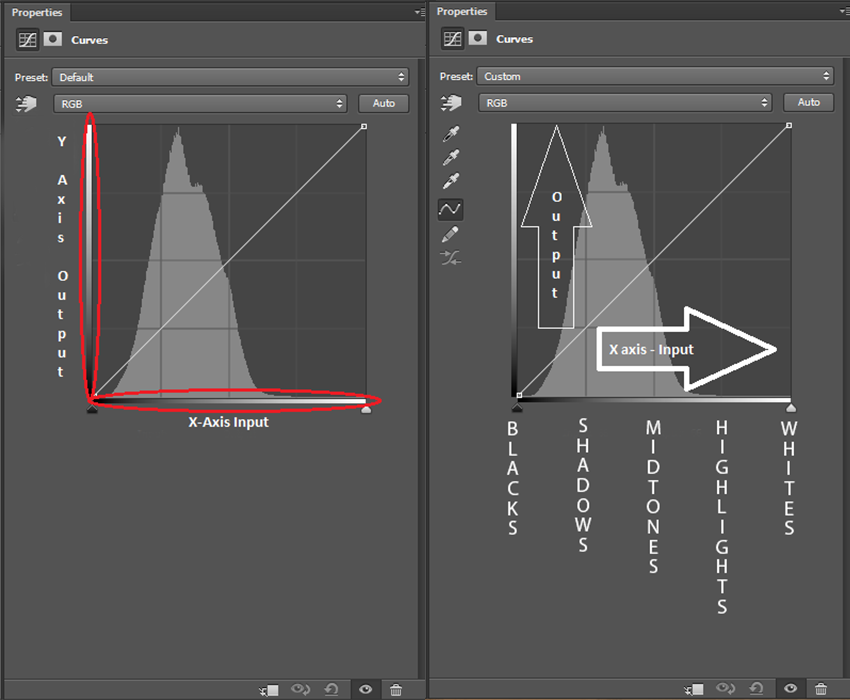Delete adjustment layer with right panel trash icon
850x700 pixels.
[x=821, y=689]
